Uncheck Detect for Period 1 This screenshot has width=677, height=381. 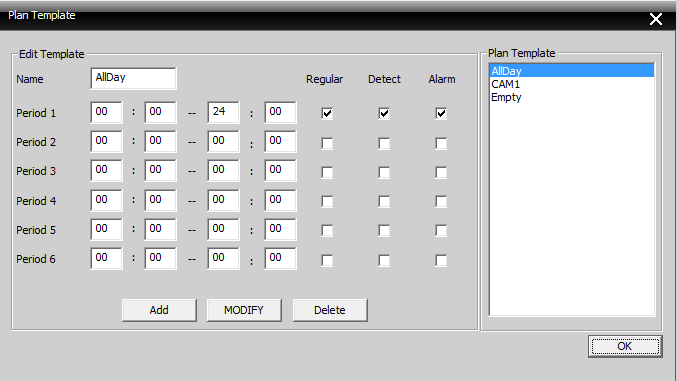(x=384, y=114)
